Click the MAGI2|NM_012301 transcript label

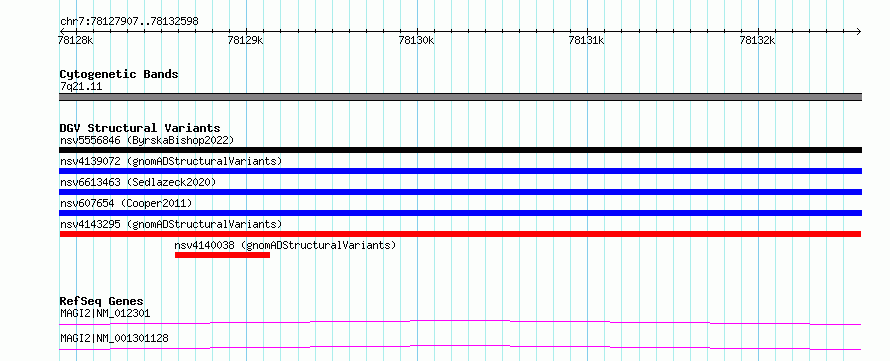tap(105, 313)
